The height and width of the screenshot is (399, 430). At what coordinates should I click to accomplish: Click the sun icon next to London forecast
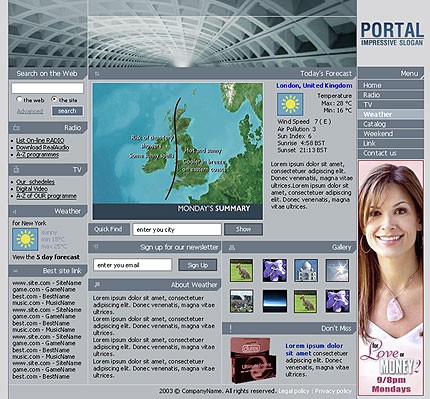coord(290,104)
